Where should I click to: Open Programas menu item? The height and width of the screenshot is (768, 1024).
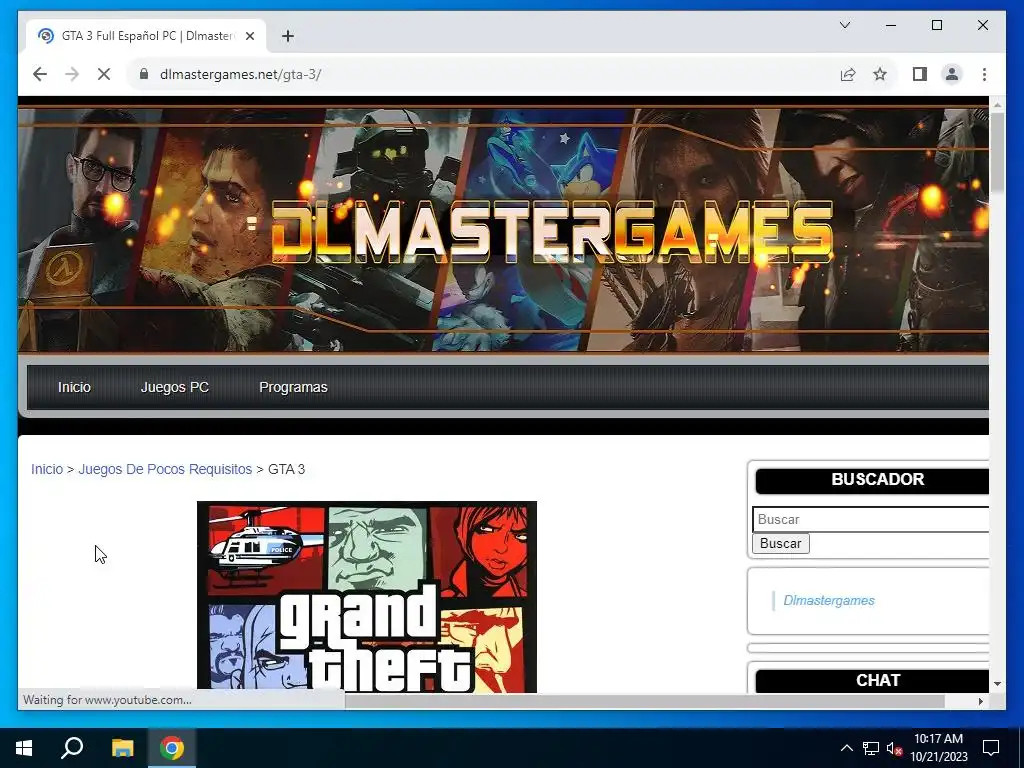[293, 387]
